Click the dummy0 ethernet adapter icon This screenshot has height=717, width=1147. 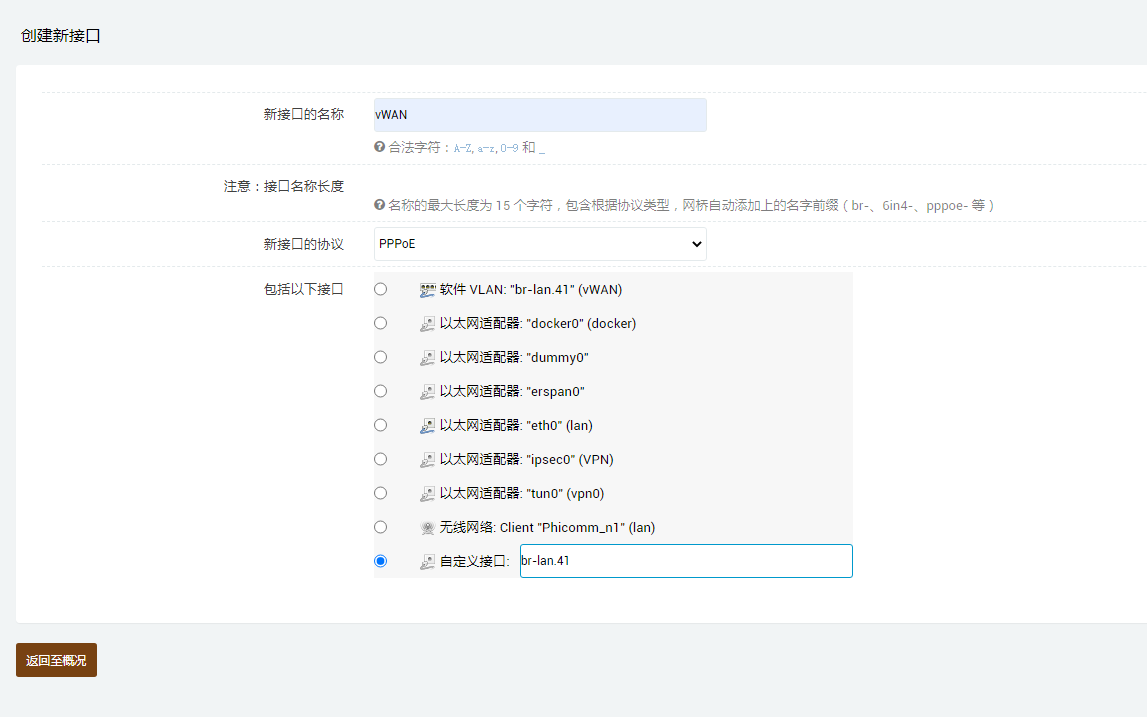427,358
